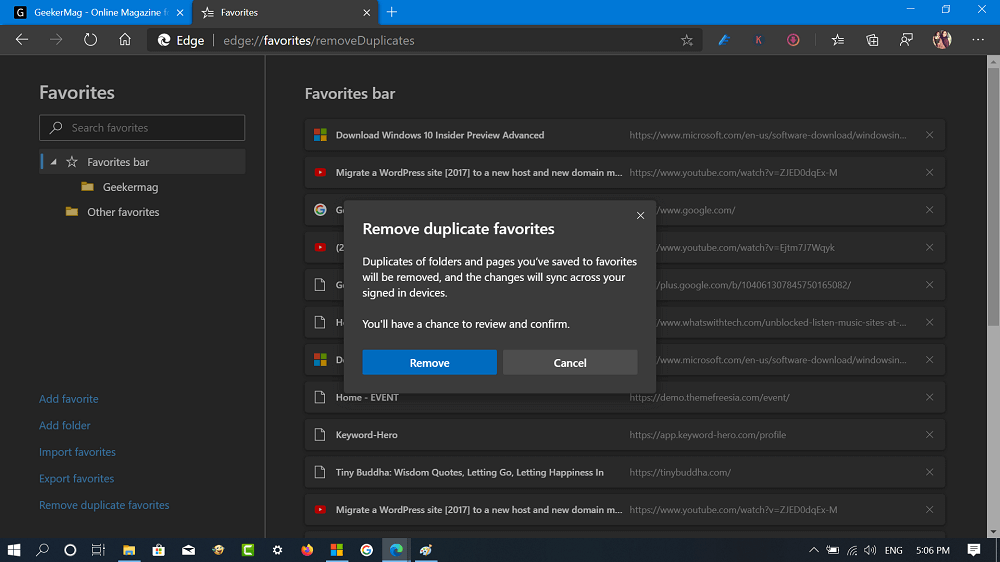Open Settings gear on taskbar

(277, 550)
